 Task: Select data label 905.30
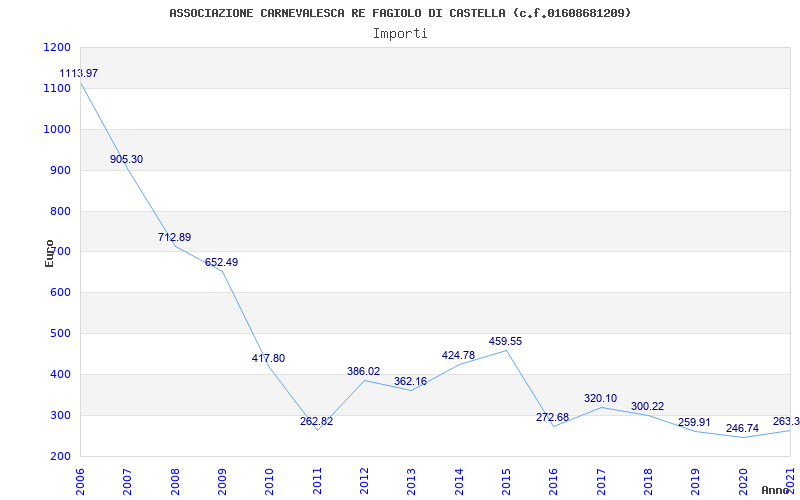[127, 159]
